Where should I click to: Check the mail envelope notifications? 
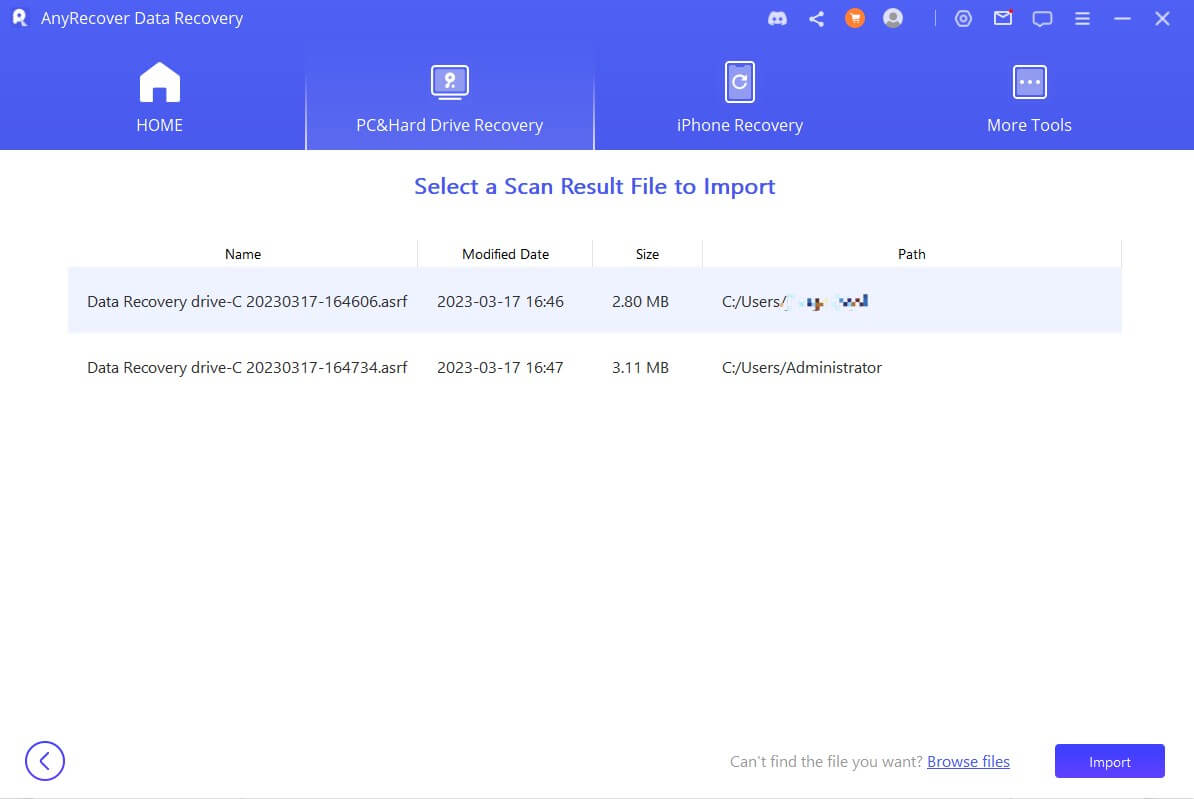pyautogui.click(x=1002, y=19)
